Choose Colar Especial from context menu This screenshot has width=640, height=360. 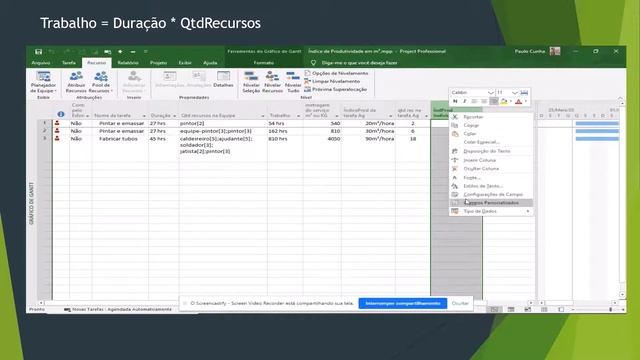click(x=491, y=142)
